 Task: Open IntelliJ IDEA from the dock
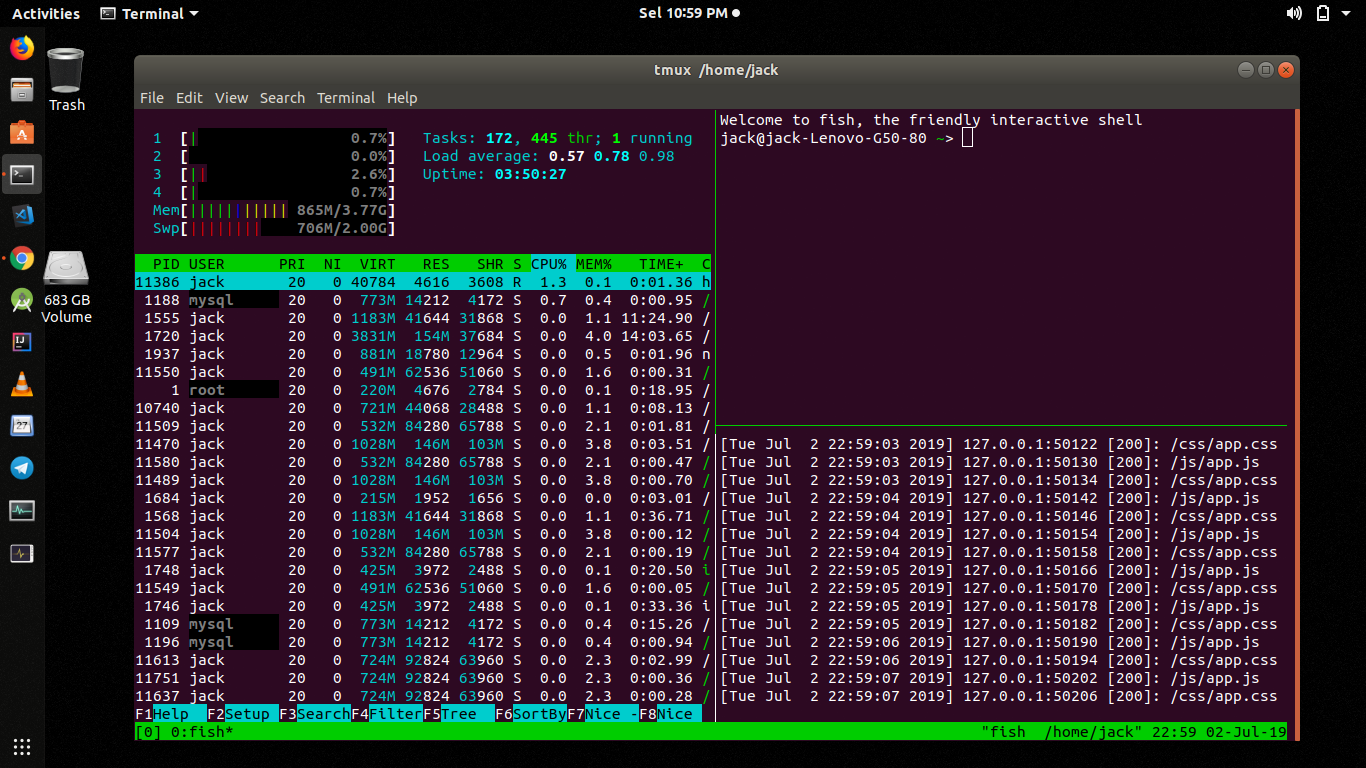pos(21,344)
